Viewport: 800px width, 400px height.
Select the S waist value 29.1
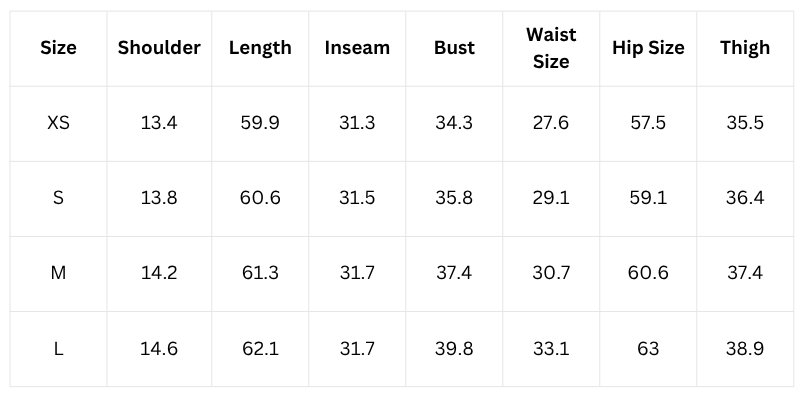tap(551, 198)
